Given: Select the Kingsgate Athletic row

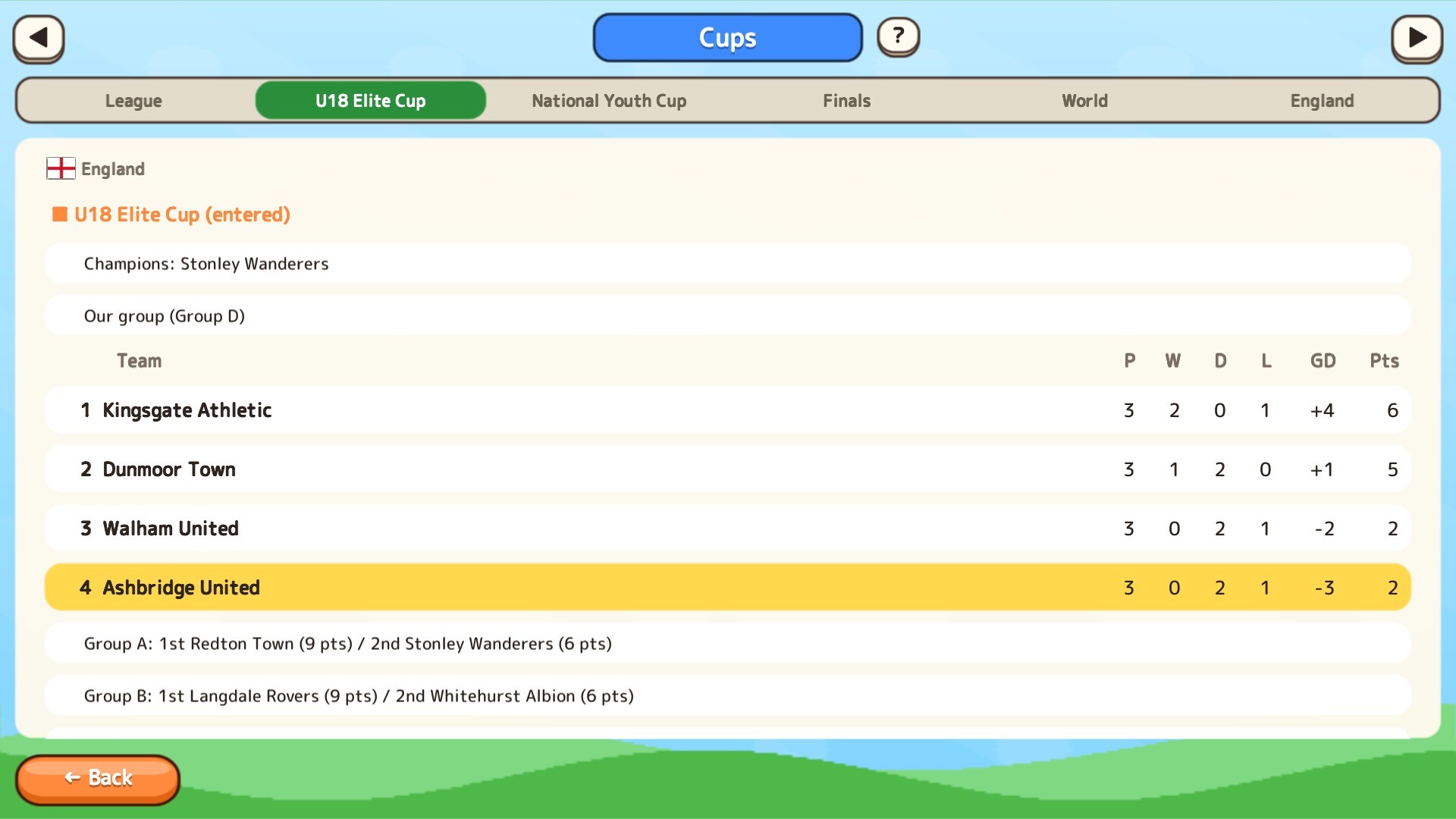Looking at the screenshot, I should point(727,410).
